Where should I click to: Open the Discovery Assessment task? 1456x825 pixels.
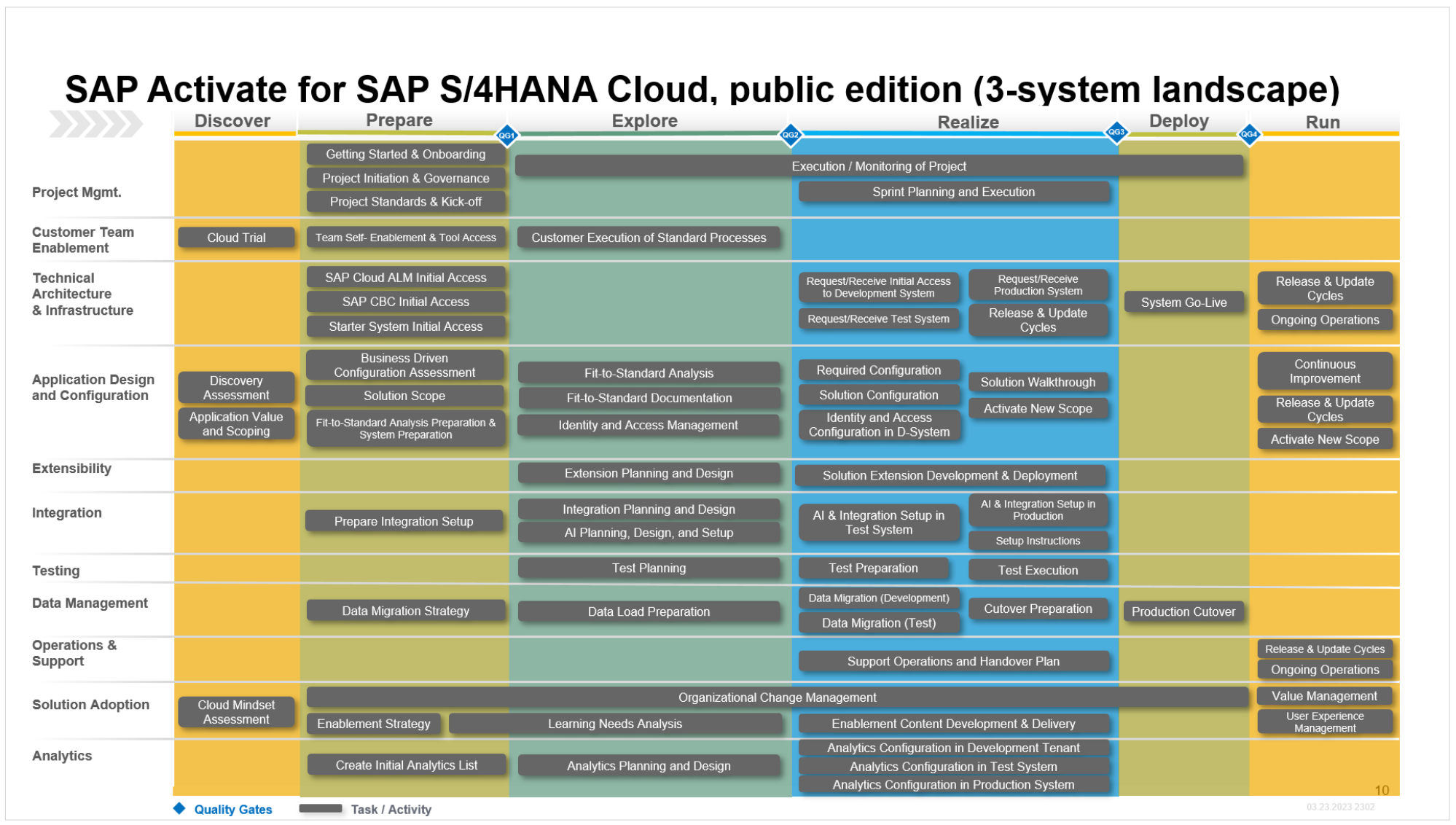[x=236, y=388]
